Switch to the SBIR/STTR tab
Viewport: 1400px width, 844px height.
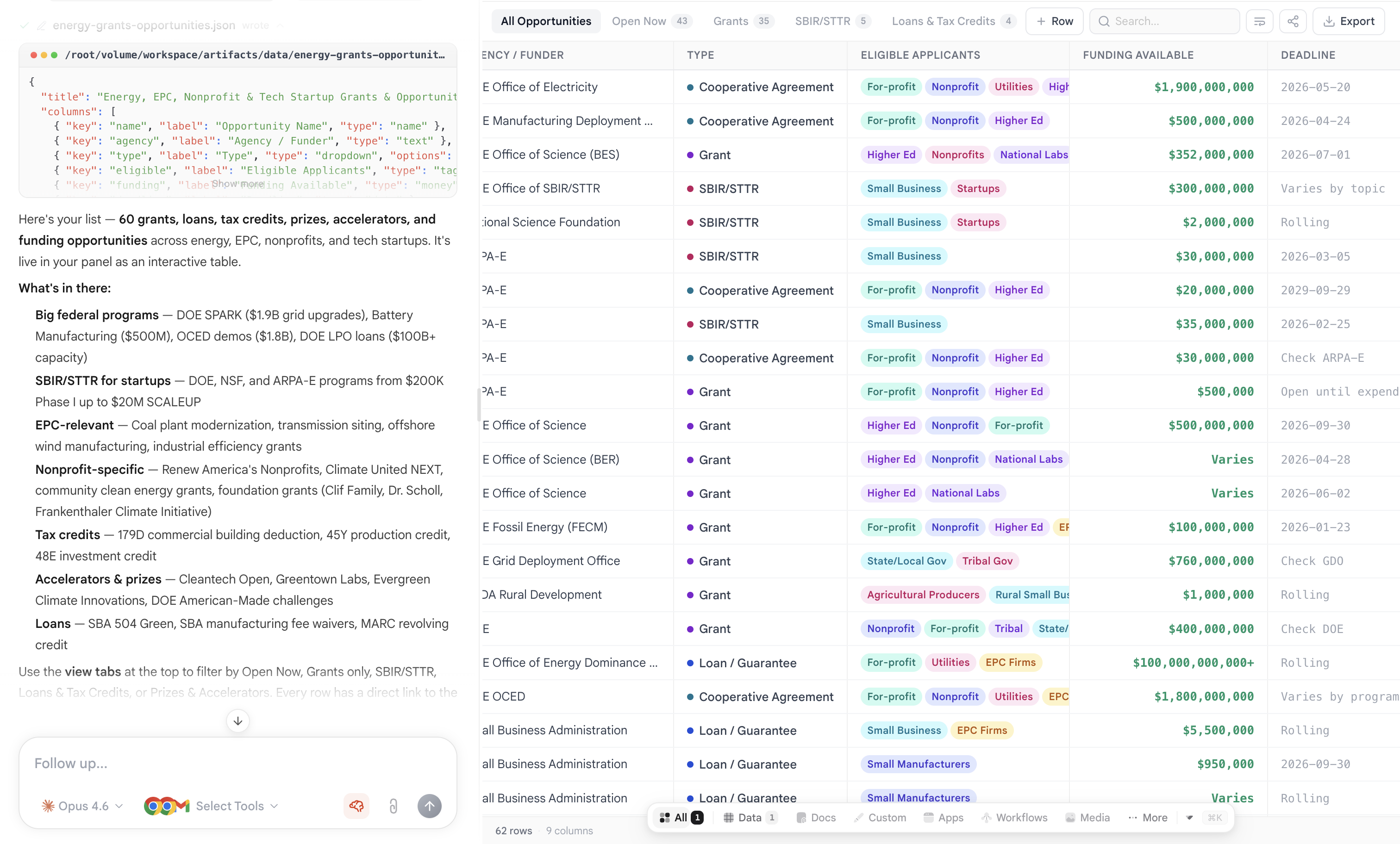click(822, 22)
